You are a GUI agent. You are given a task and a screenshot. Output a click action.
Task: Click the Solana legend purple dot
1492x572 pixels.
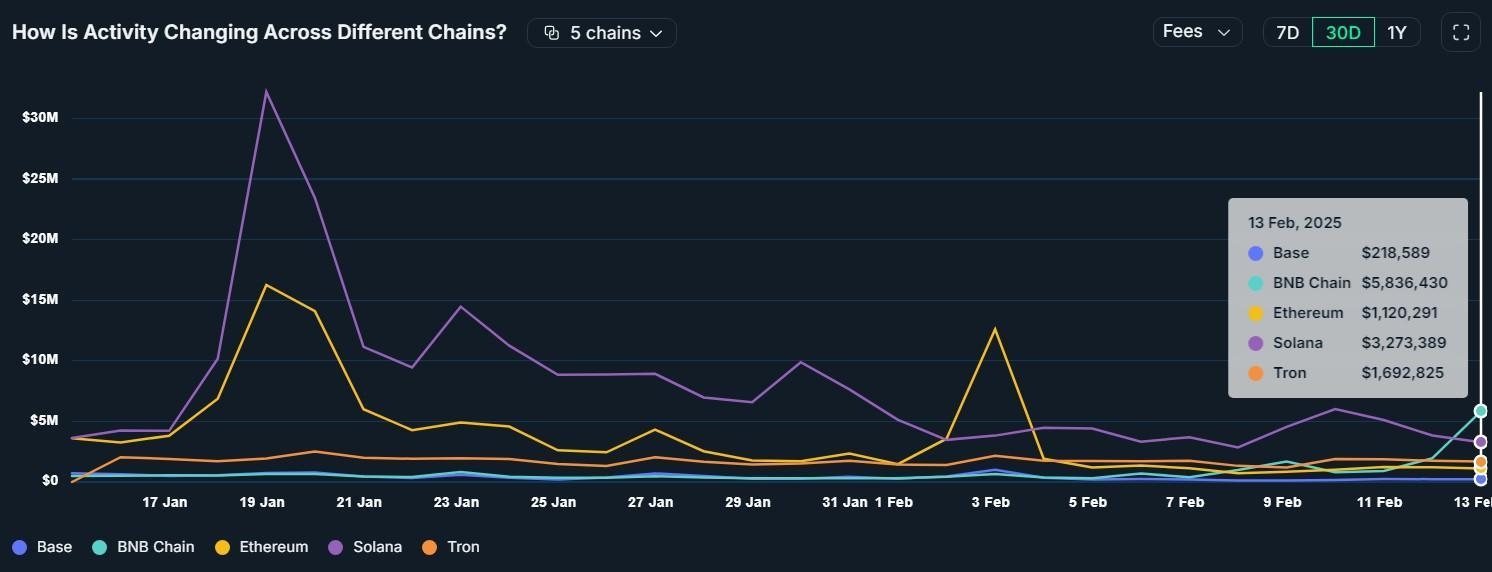pyautogui.click(x=336, y=547)
